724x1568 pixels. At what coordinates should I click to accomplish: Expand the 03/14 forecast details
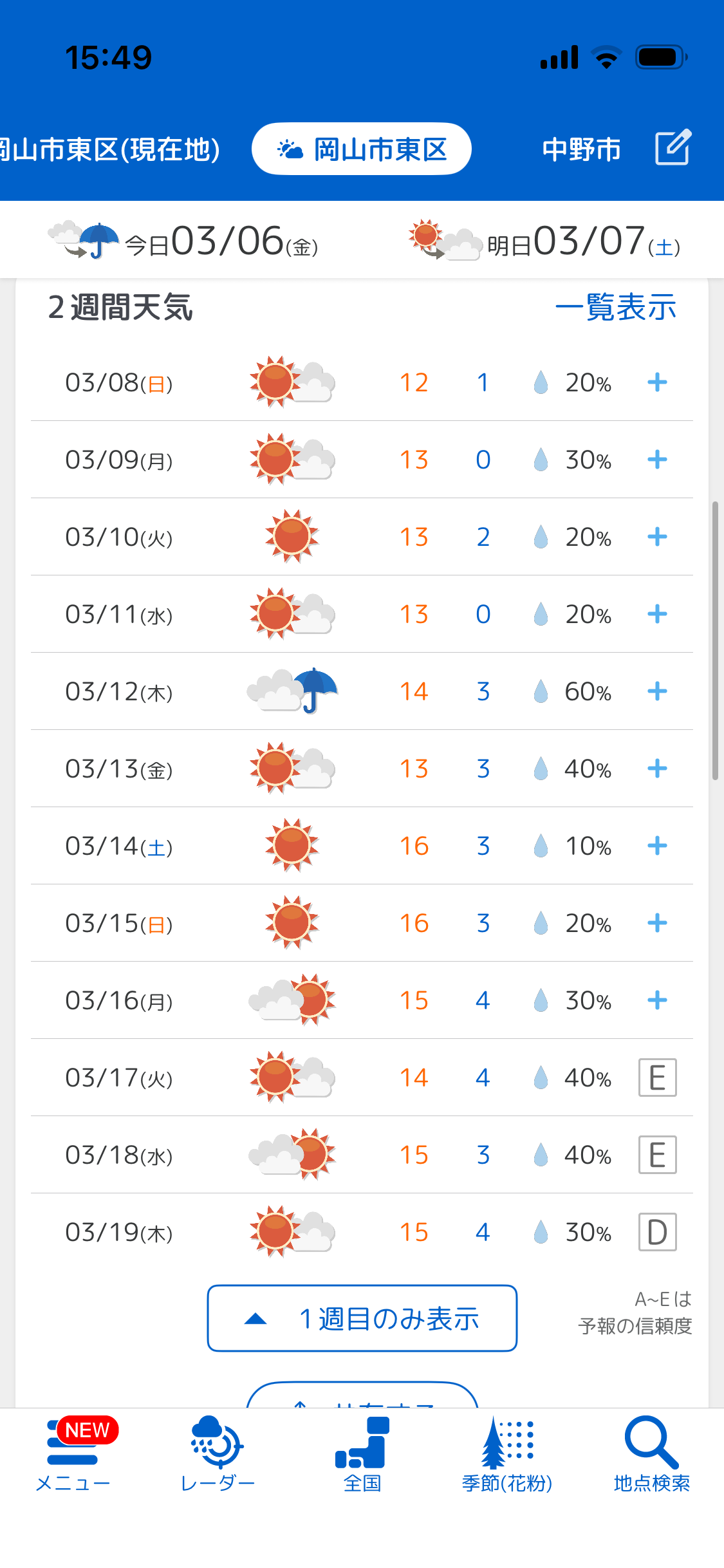[657, 846]
